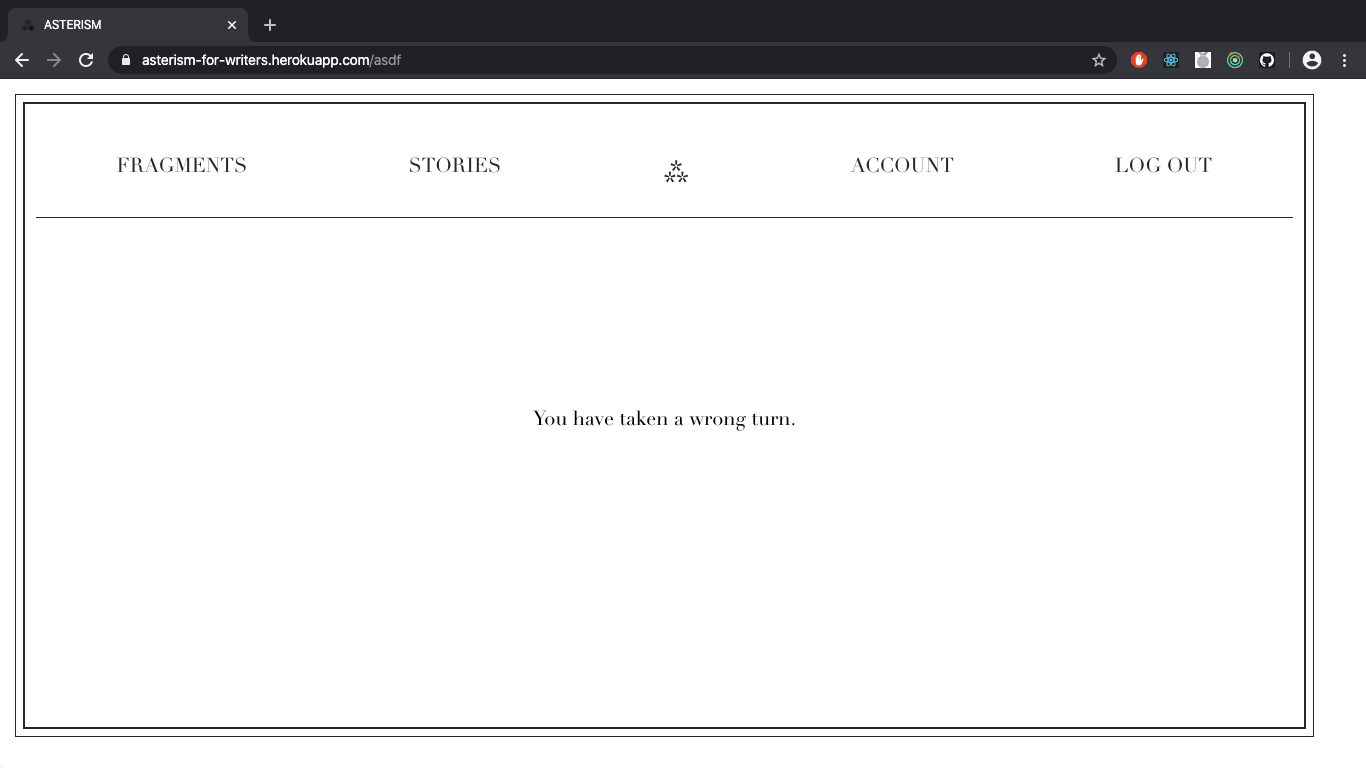The width and height of the screenshot is (1366, 768).
Task: Click the browser Forward arrow
Action: tap(54, 60)
